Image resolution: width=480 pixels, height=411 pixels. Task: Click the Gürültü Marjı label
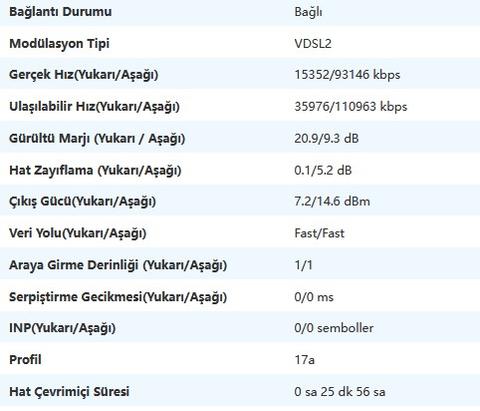97,138
